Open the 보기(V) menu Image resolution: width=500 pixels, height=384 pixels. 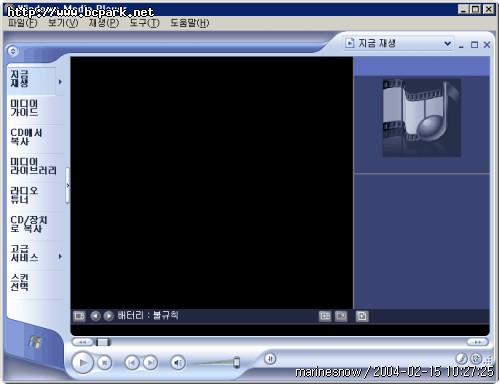coord(63,23)
